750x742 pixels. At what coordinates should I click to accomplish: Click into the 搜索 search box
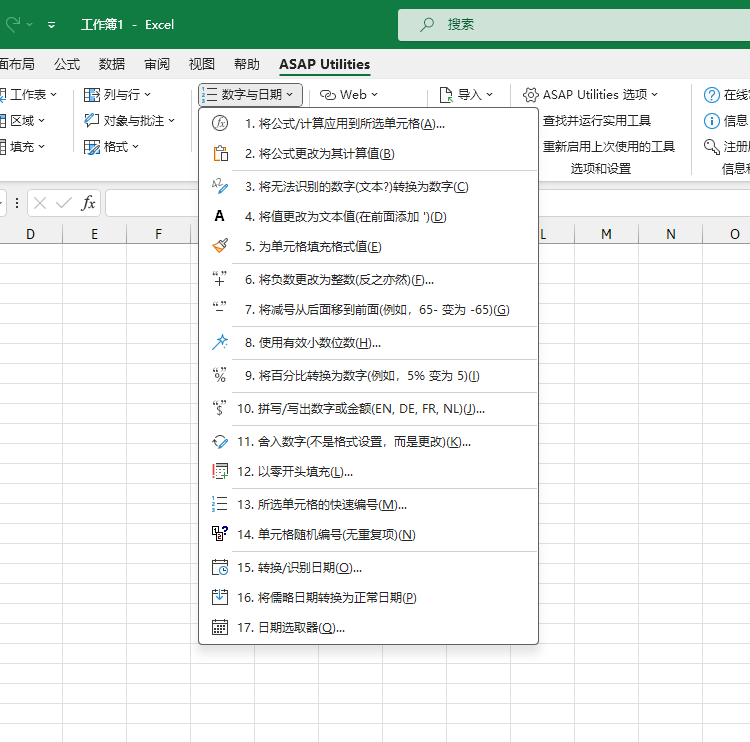[574, 24]
